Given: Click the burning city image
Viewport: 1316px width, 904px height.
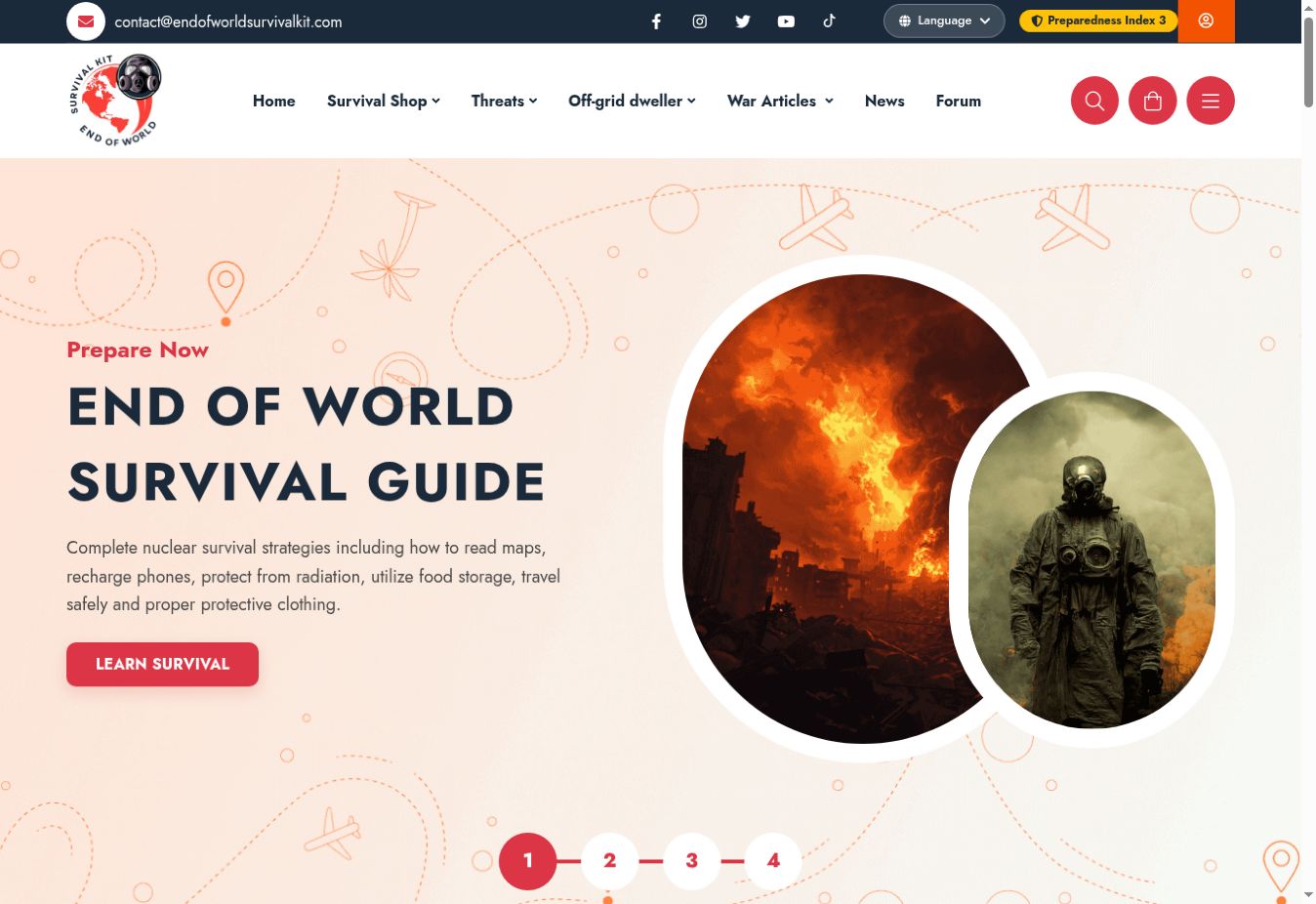Looking at the screenshot, I should click(830, 508).
